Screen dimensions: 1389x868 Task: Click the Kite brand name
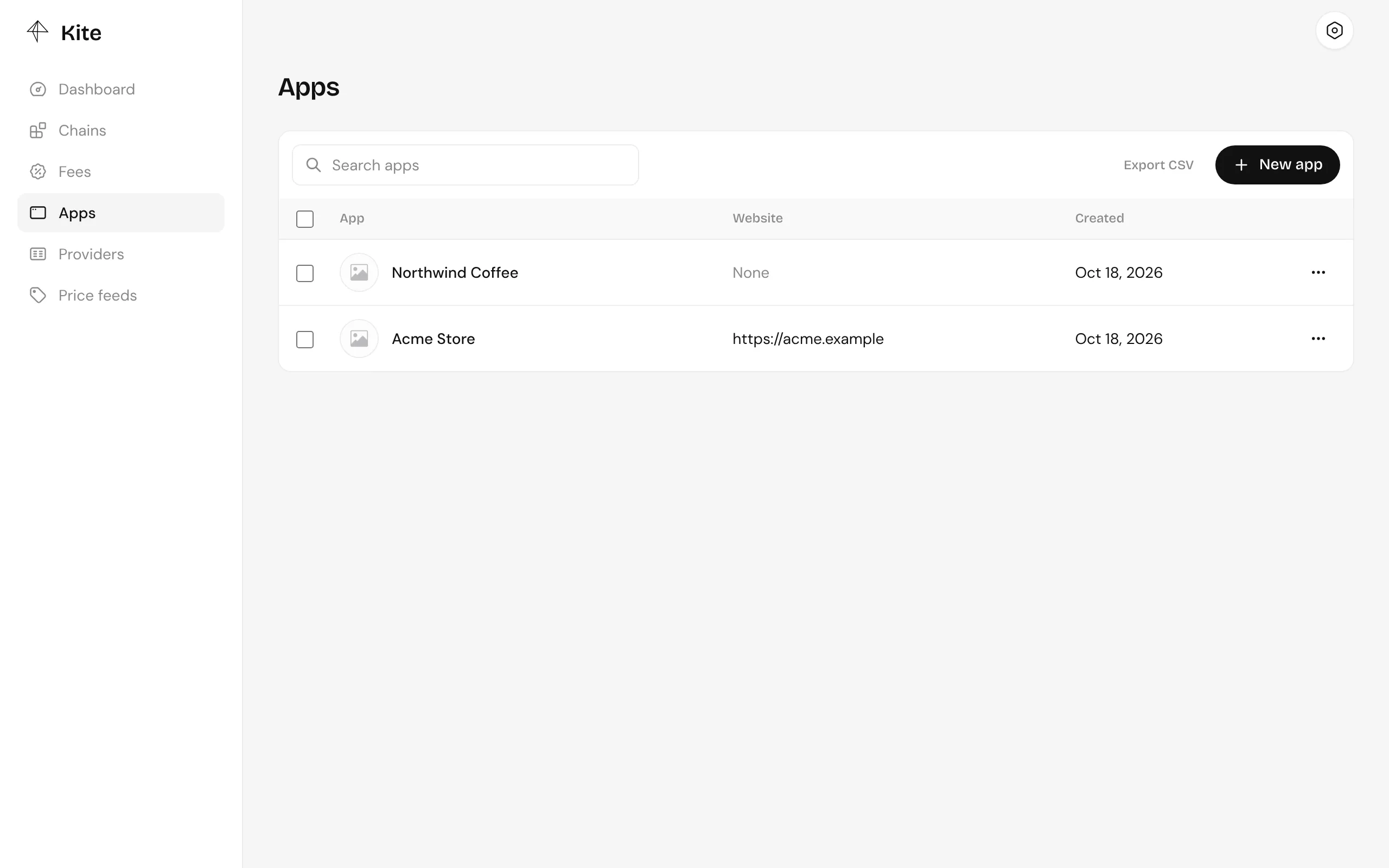[x=81, y=33]
